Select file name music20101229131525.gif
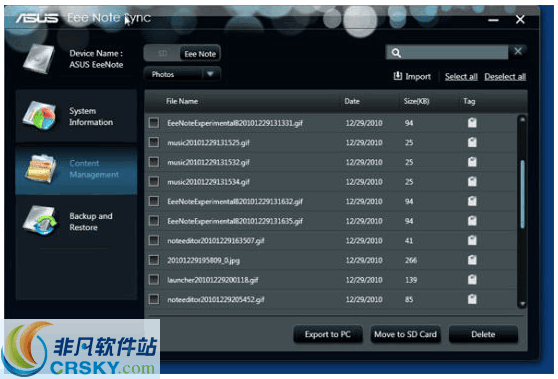Image resolution: width=558 pixels, height=379 pixels. pyautogui.click(x=208, y=143)
